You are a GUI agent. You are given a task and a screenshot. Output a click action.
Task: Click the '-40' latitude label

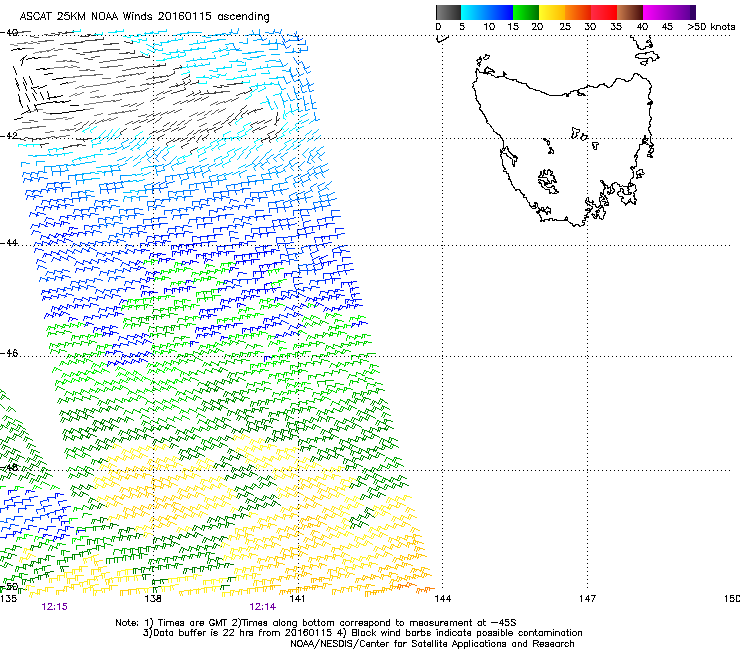coord(9,33)
